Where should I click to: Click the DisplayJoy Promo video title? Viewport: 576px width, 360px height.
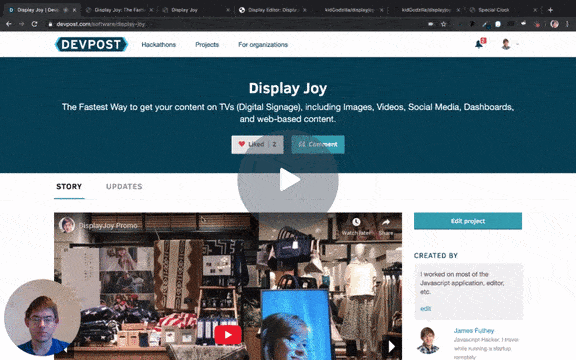click(x=108, y=226)
